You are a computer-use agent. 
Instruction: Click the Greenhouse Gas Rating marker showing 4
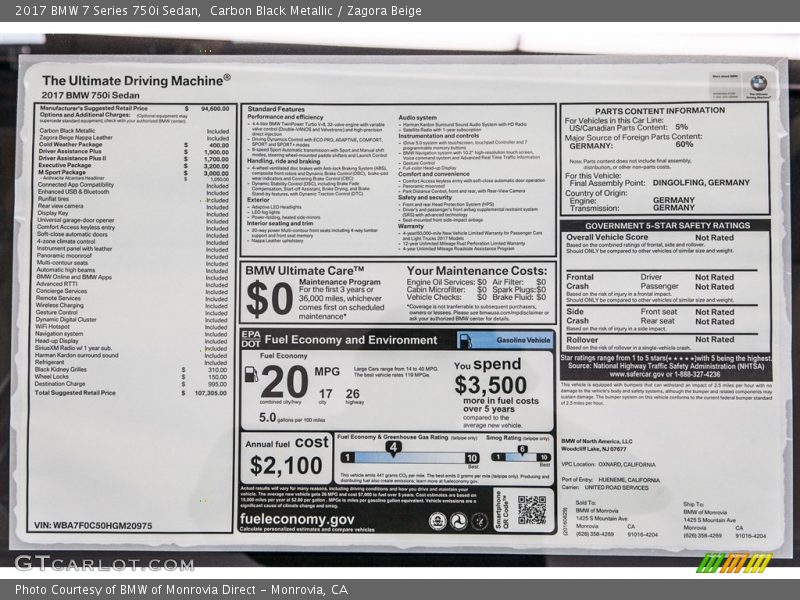(393, 448)
